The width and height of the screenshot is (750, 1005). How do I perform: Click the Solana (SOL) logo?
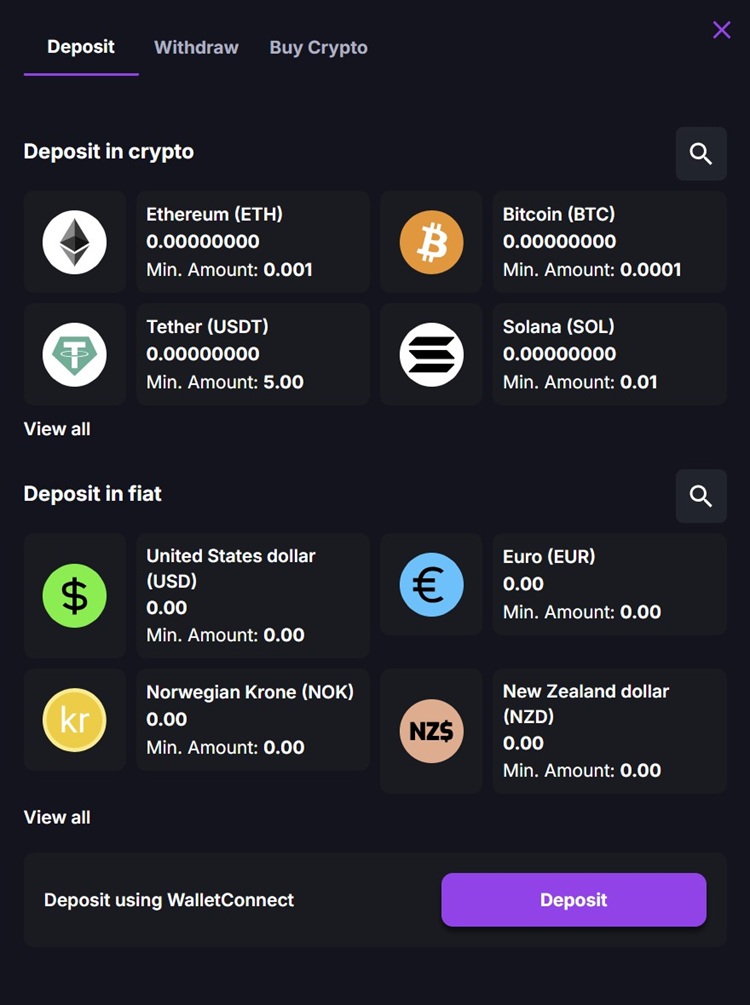coord(430,354)
